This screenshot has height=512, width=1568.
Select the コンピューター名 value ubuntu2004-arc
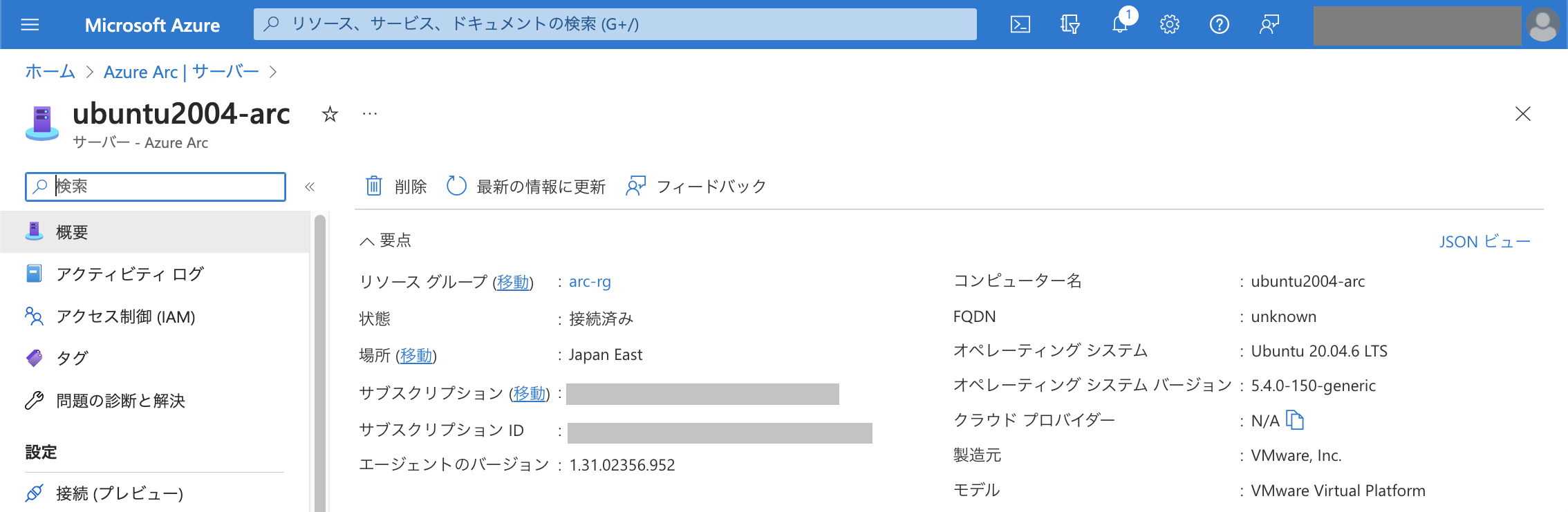(x=1308, y=281)
